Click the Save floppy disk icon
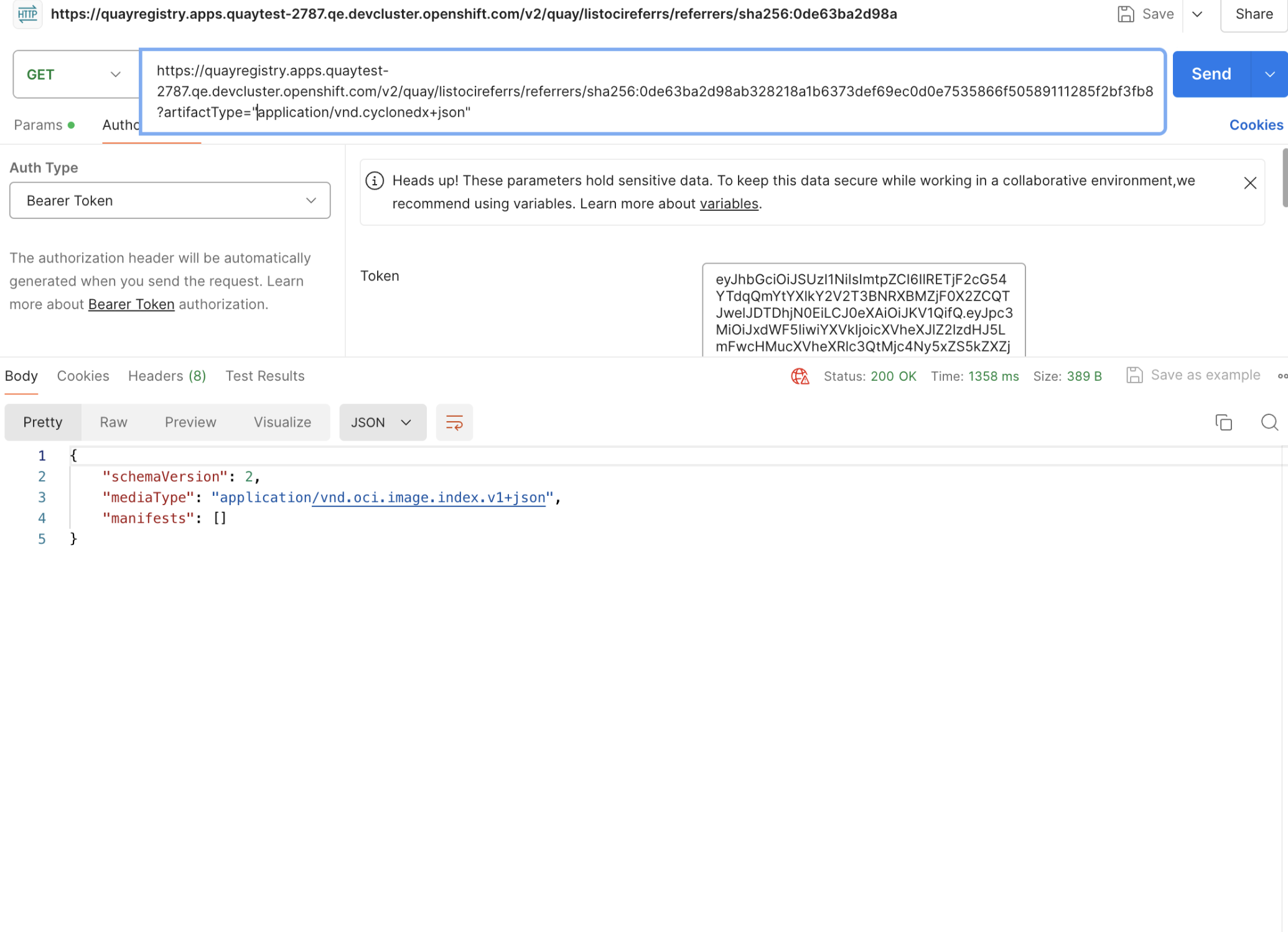Image resolution: width=1288 pixels, height=932 pixels. (1126, 14)
